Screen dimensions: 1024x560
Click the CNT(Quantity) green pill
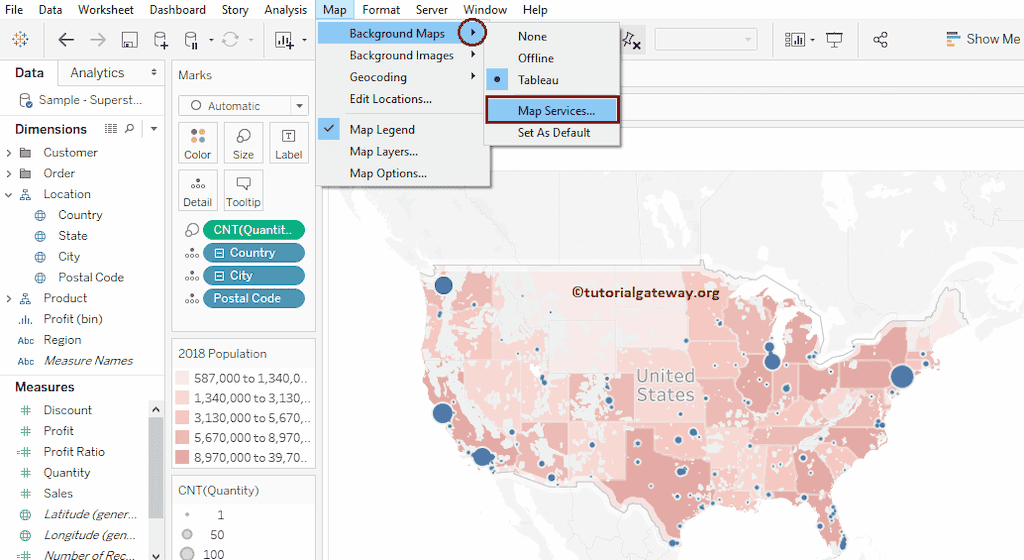[x=253, y=230]
